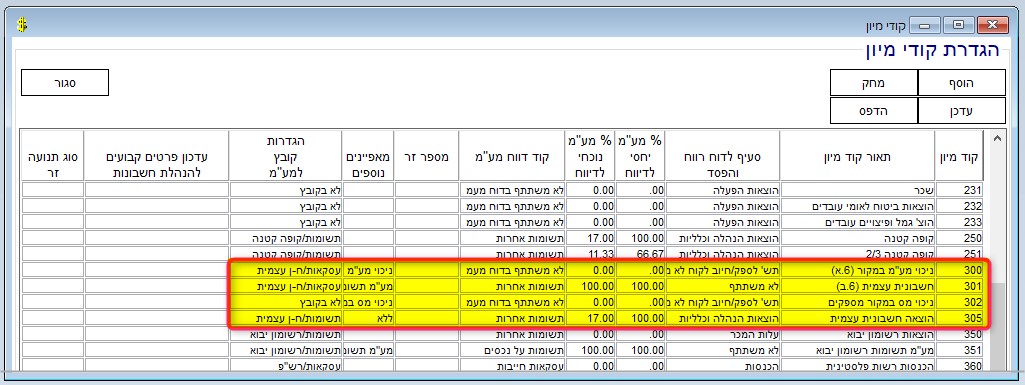Click the קוד מיון column header
Screen dimensions: 1025x385
tap(960, 156)
